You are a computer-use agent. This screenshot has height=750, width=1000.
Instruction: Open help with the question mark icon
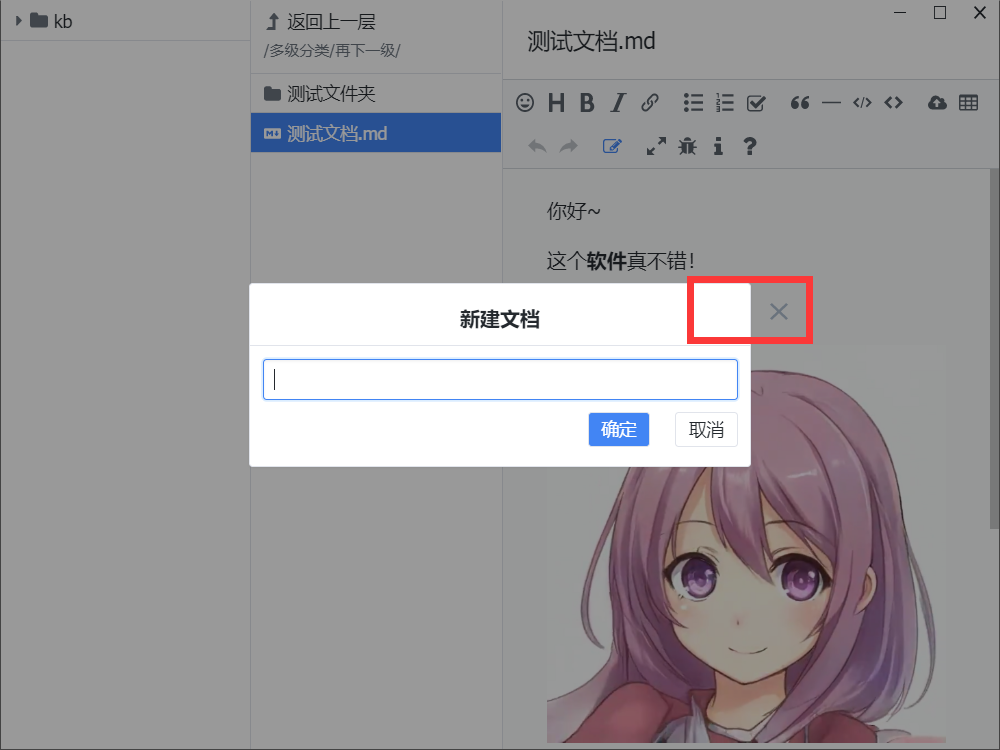(749, 146)
